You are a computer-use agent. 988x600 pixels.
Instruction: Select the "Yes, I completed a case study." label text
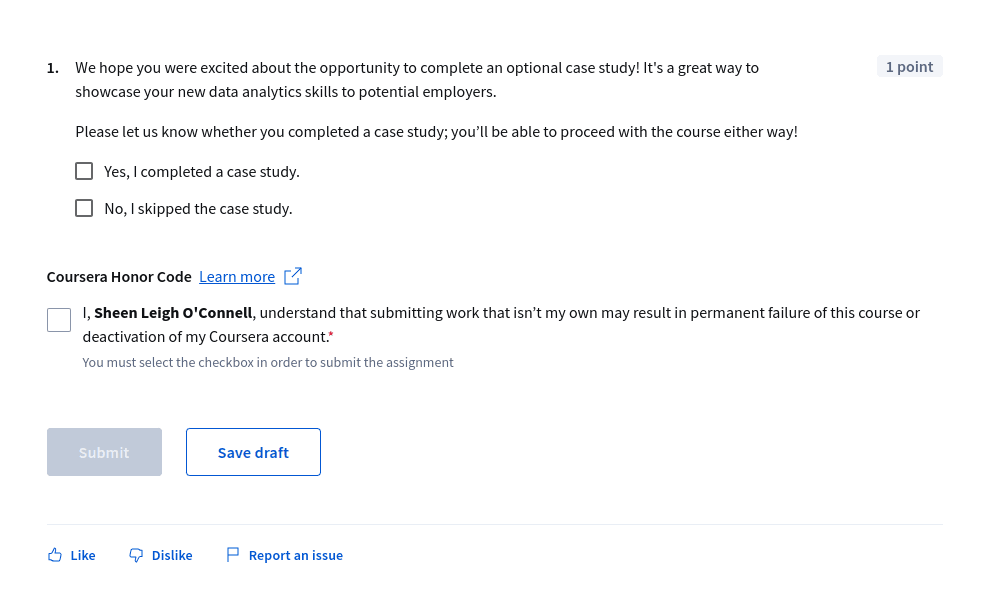[202, 171]
